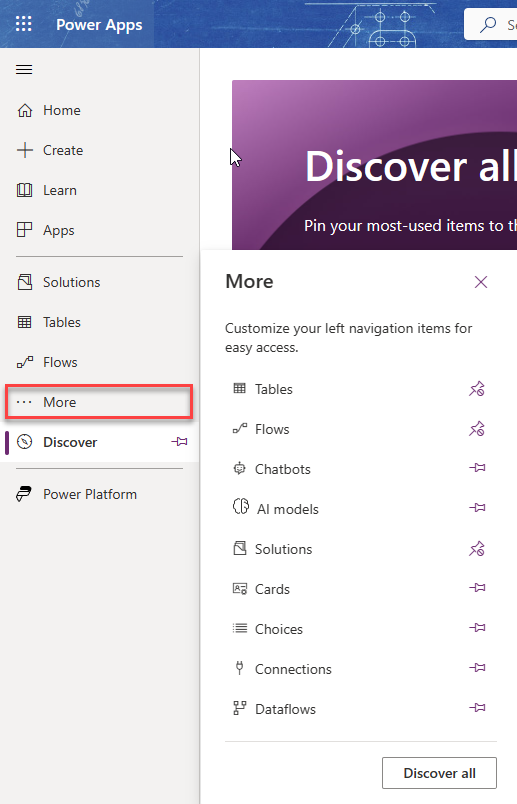Click the Create plus icon
This screenshot has height=804, width=517.
(25, 150)
